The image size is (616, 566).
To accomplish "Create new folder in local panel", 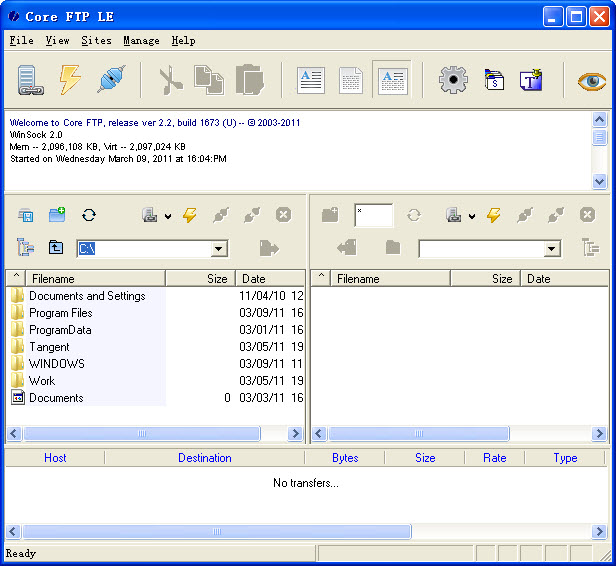I will coord(57,215).
